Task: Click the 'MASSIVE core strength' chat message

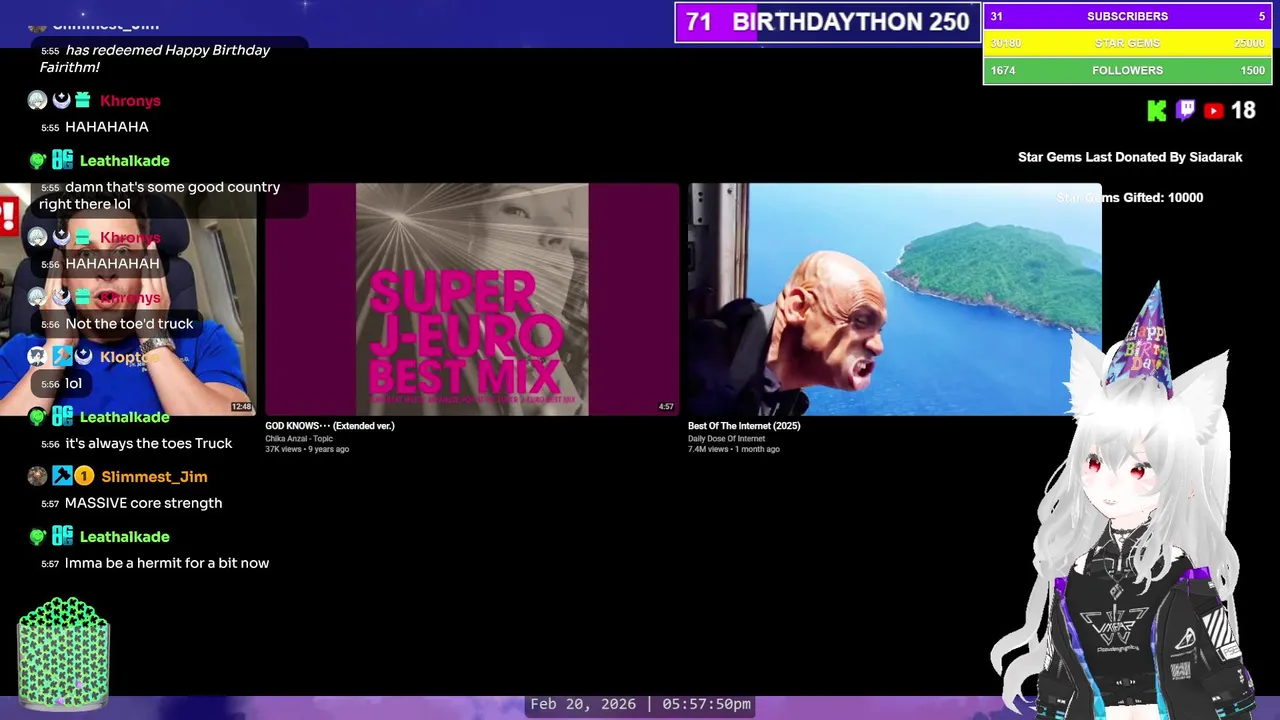Action: pos(143,503)
